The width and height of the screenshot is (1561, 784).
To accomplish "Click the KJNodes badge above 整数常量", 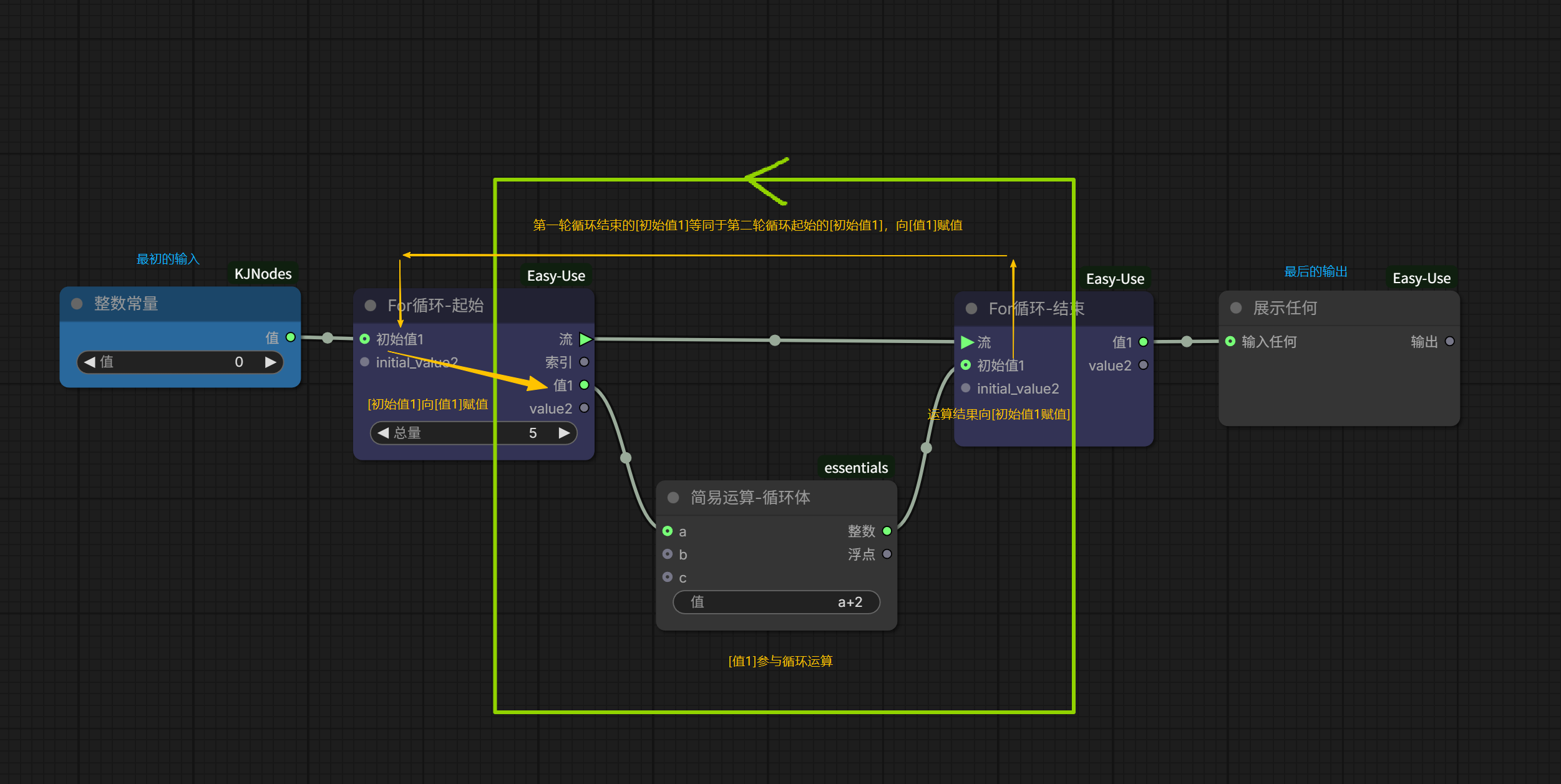I will tap(263, 274).
